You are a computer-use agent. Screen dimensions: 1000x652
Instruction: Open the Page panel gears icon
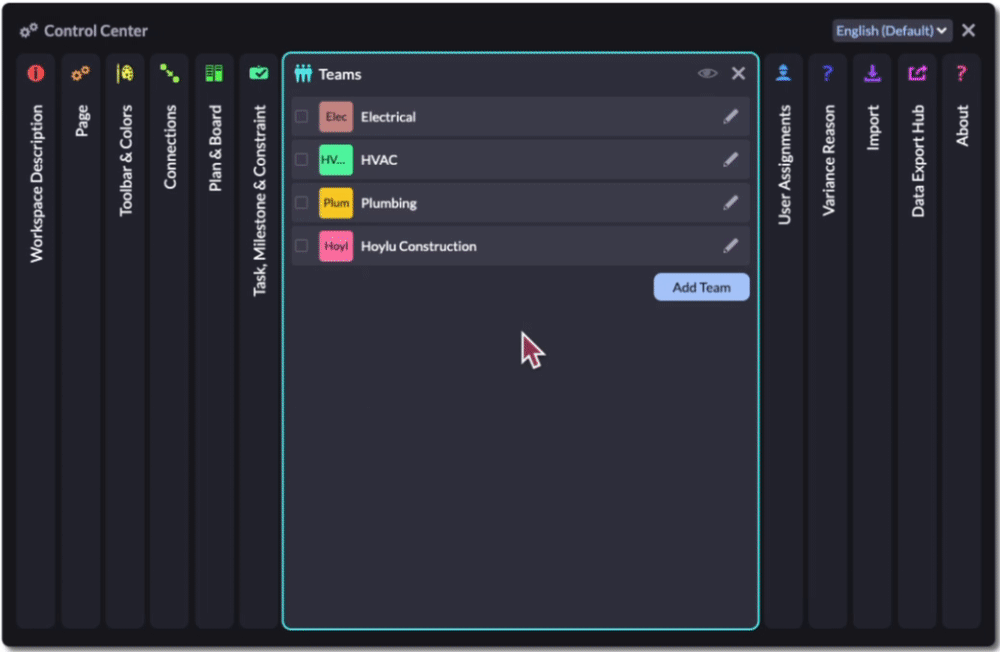[x=80, y=73]
